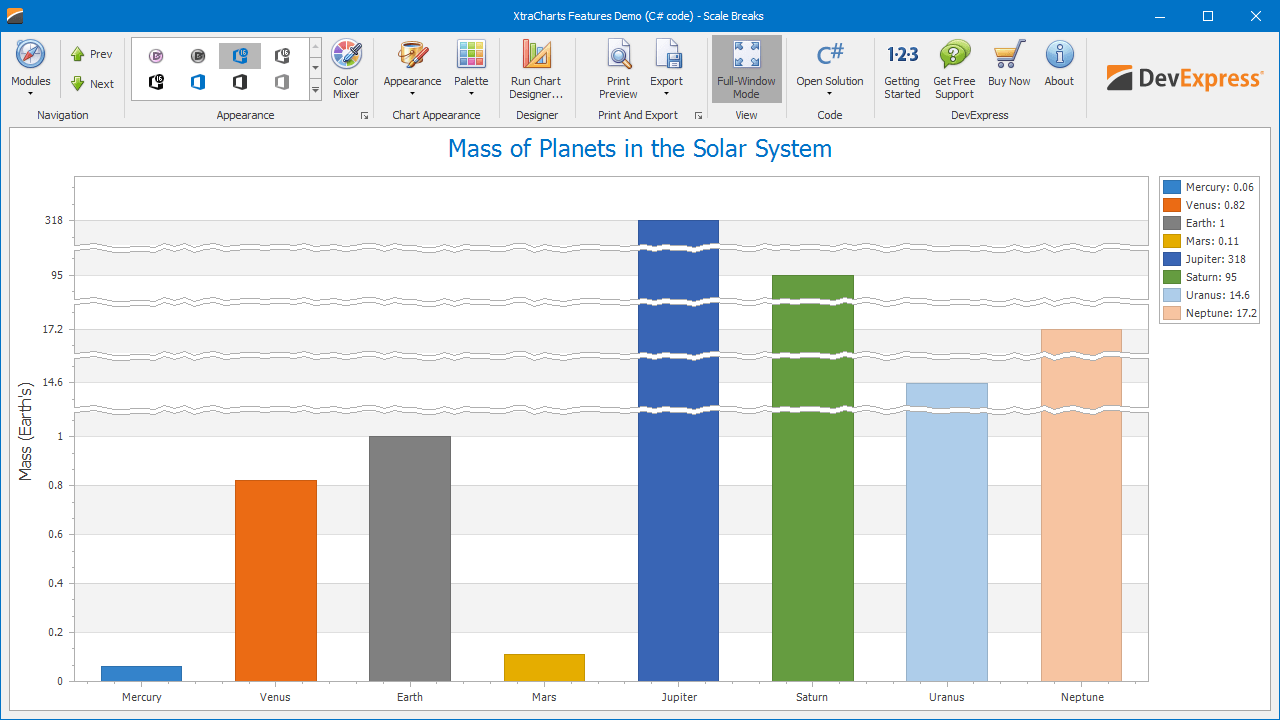Toggle the Venus legend color marker
Image resolution: width=1280 pixels, height=720 pixels.
point(1172,205)
